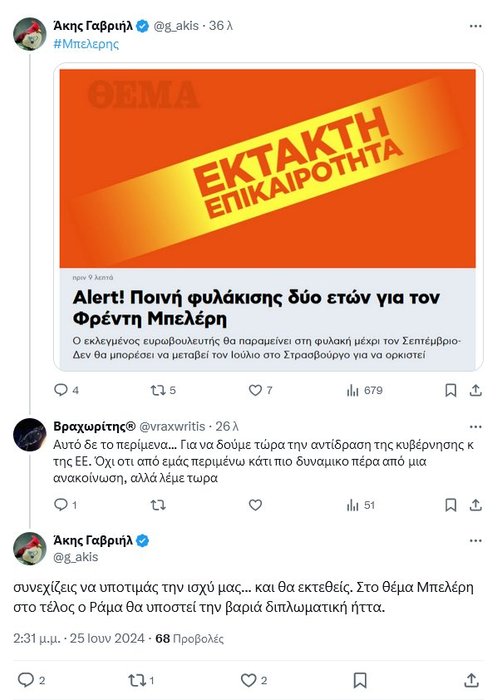Screen dimensions: 497x700
Task: Open the #Μπελερης hashtag
Action: 86,44
